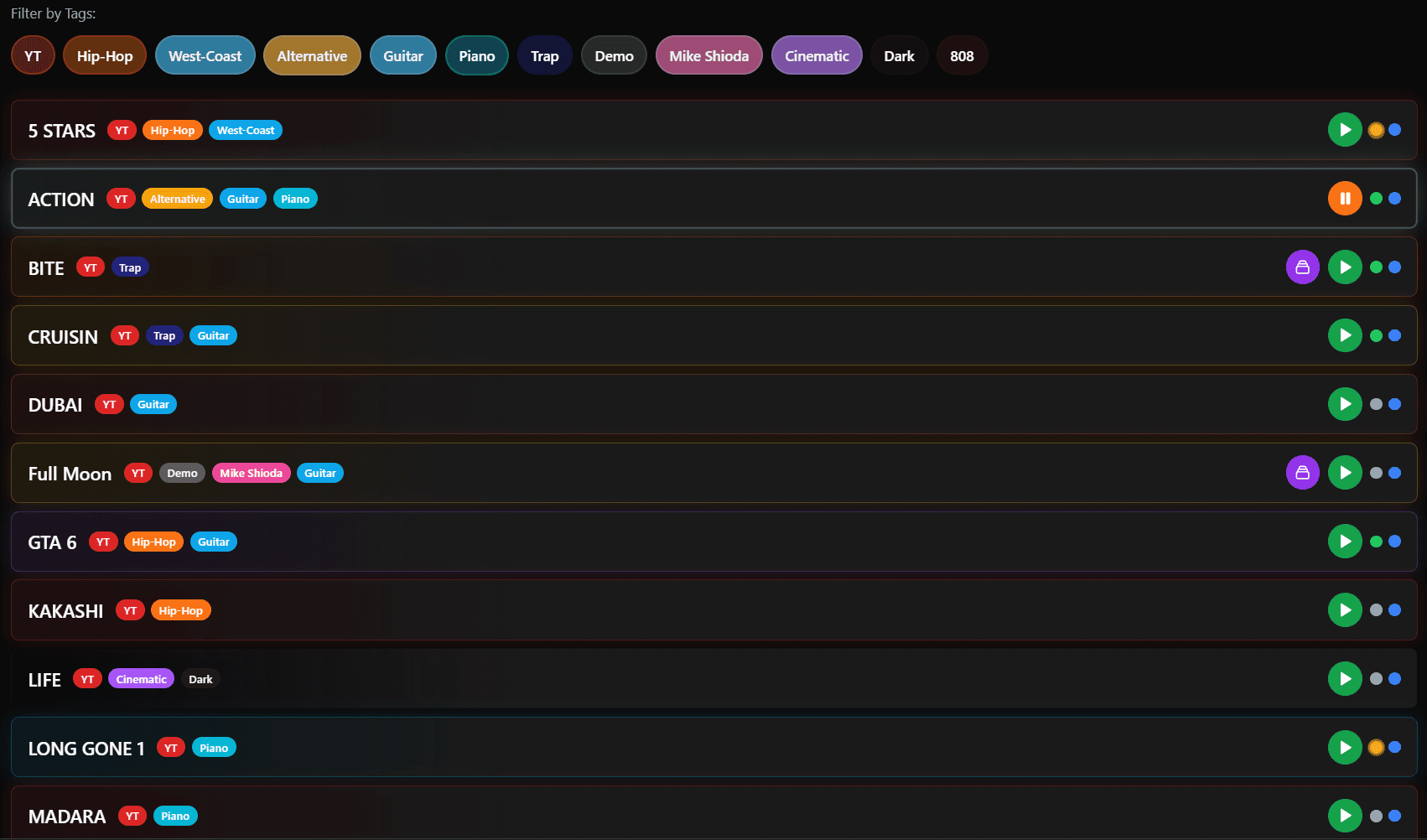This screenshot has height=840, width=1427.
Task: Select the Full Moon track title
Action: coord(70,474)
